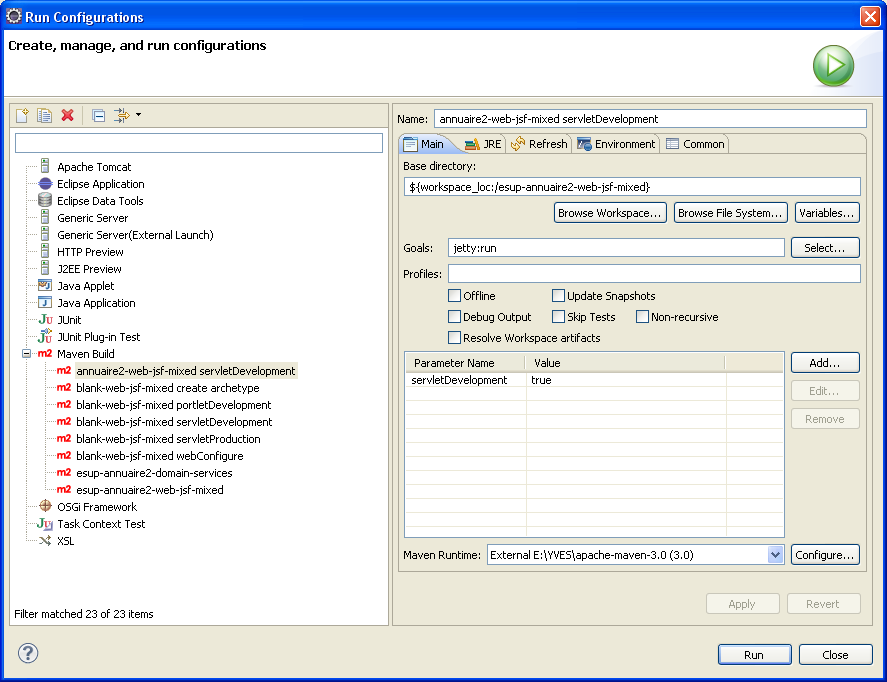Click the Collapse All toolbar icon
Screen dimensions: 887x682
point(98,115)
